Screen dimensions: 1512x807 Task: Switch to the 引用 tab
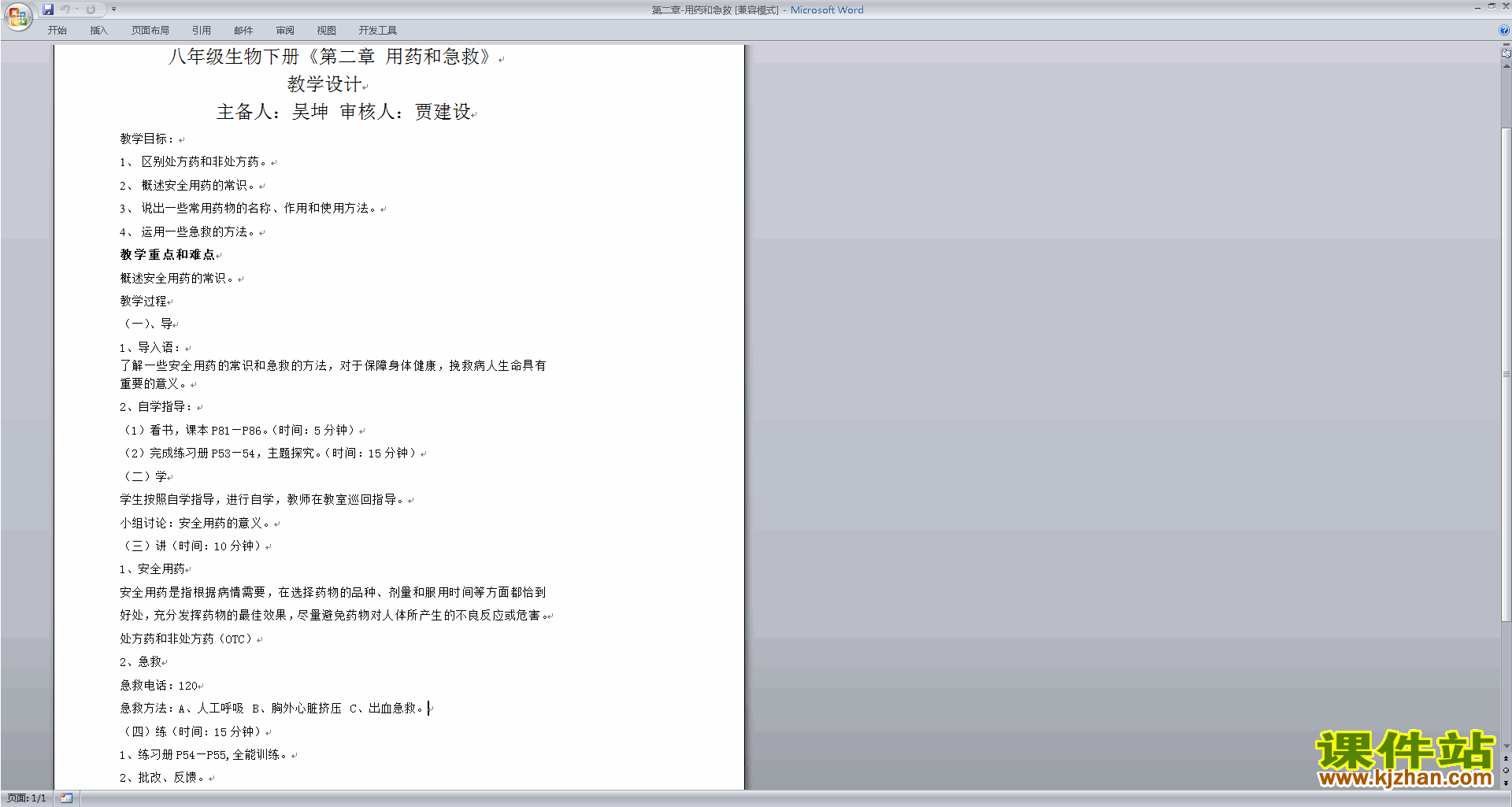coord(201,31)
